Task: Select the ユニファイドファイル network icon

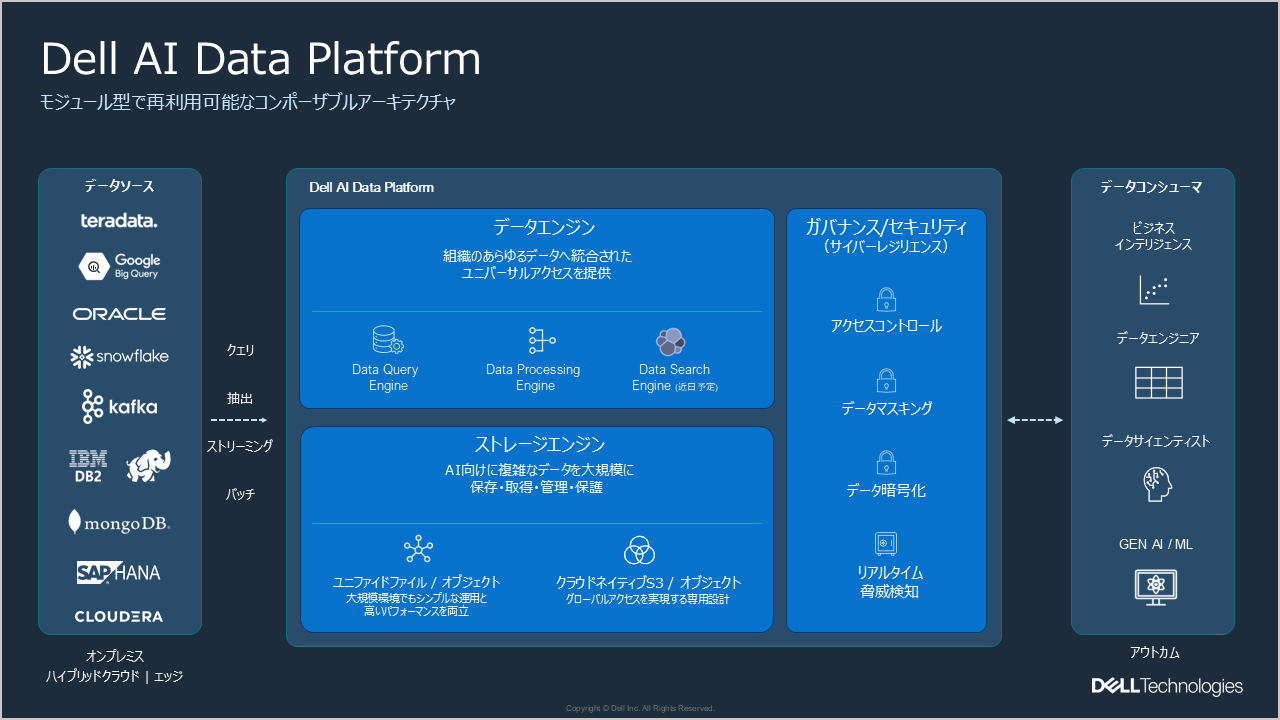Action: click(x=417, y=549)
